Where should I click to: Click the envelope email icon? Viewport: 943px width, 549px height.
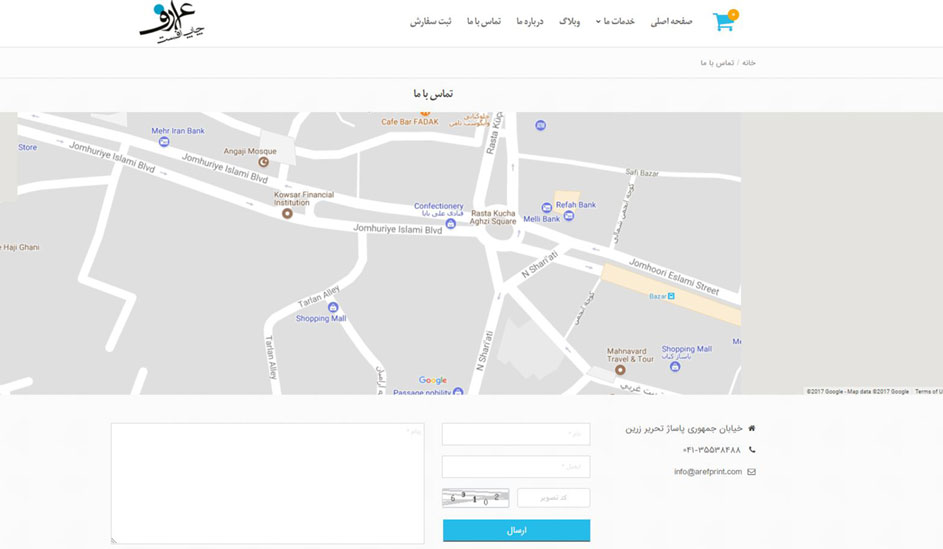tap(751, 472)
